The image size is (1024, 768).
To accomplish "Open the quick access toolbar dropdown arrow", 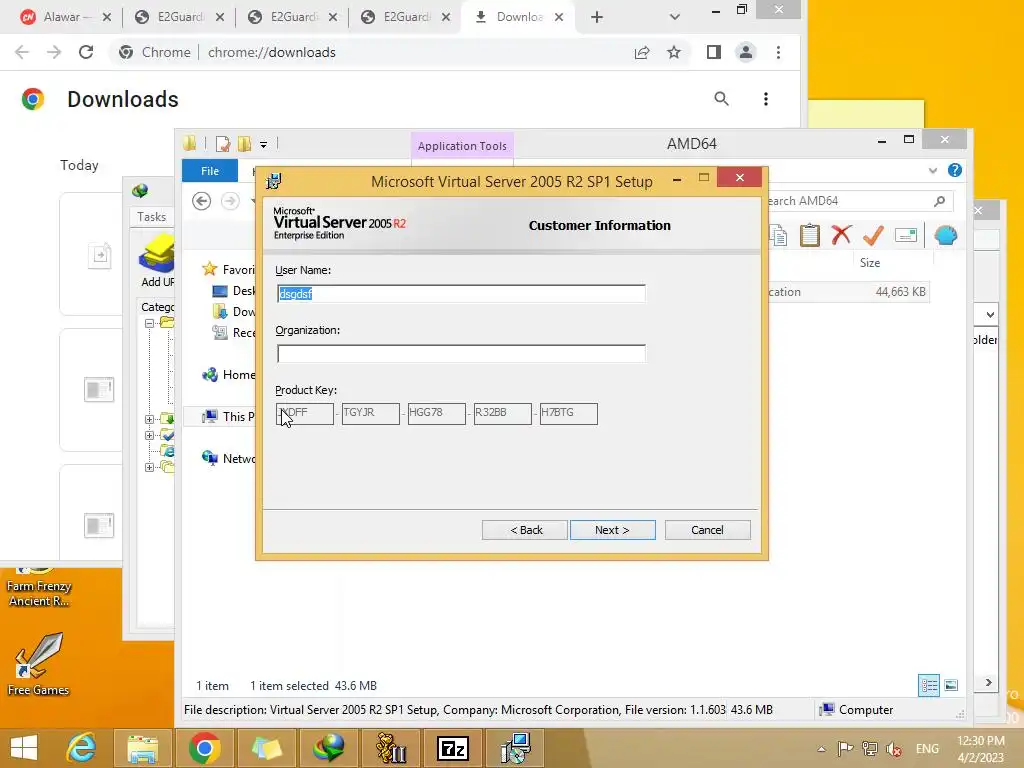I will pyautogui.click(x=263, y=144).
